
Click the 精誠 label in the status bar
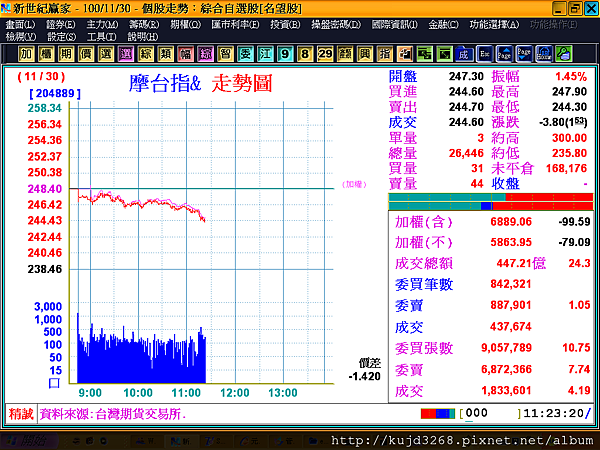pyautogui.click(x=21, y=414)
